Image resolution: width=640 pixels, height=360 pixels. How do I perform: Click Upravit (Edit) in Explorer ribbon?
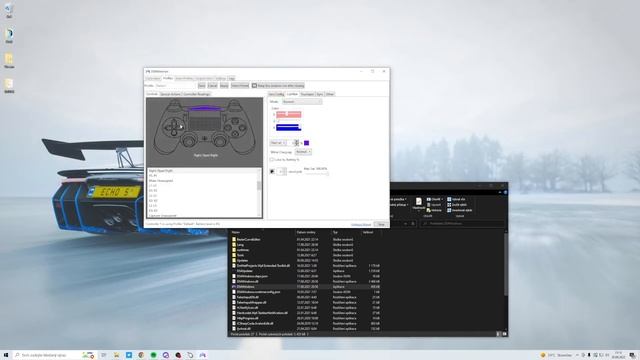pos(434,205)
